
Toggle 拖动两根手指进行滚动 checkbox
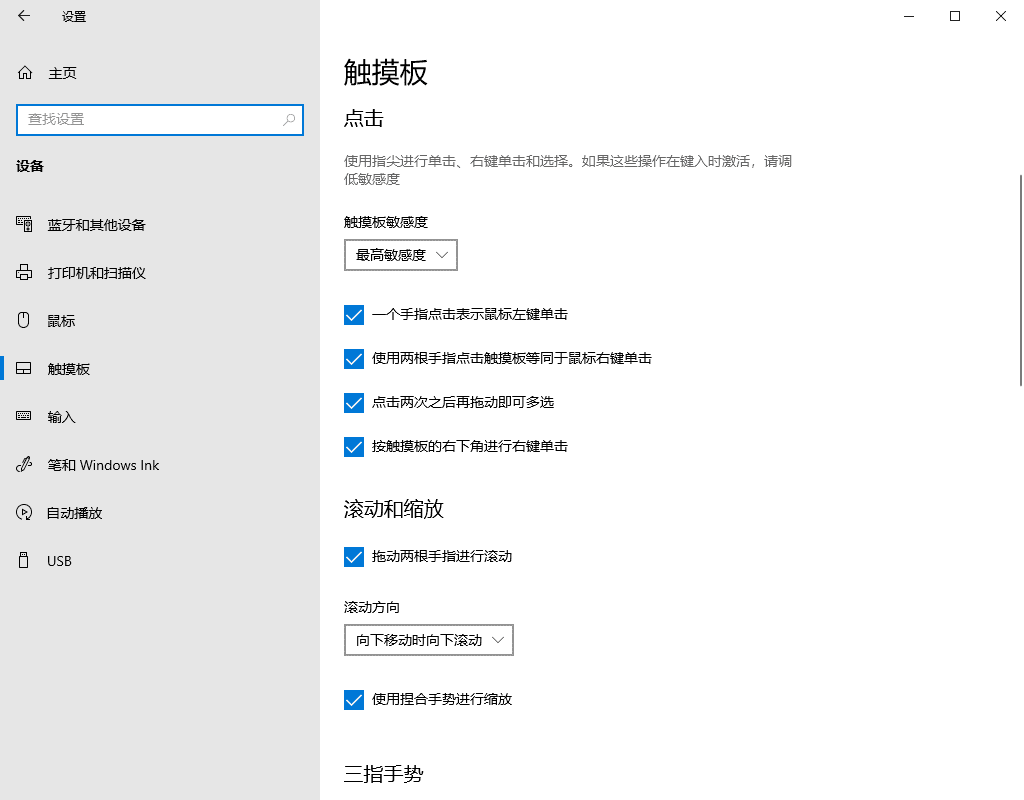coord(354,556)
